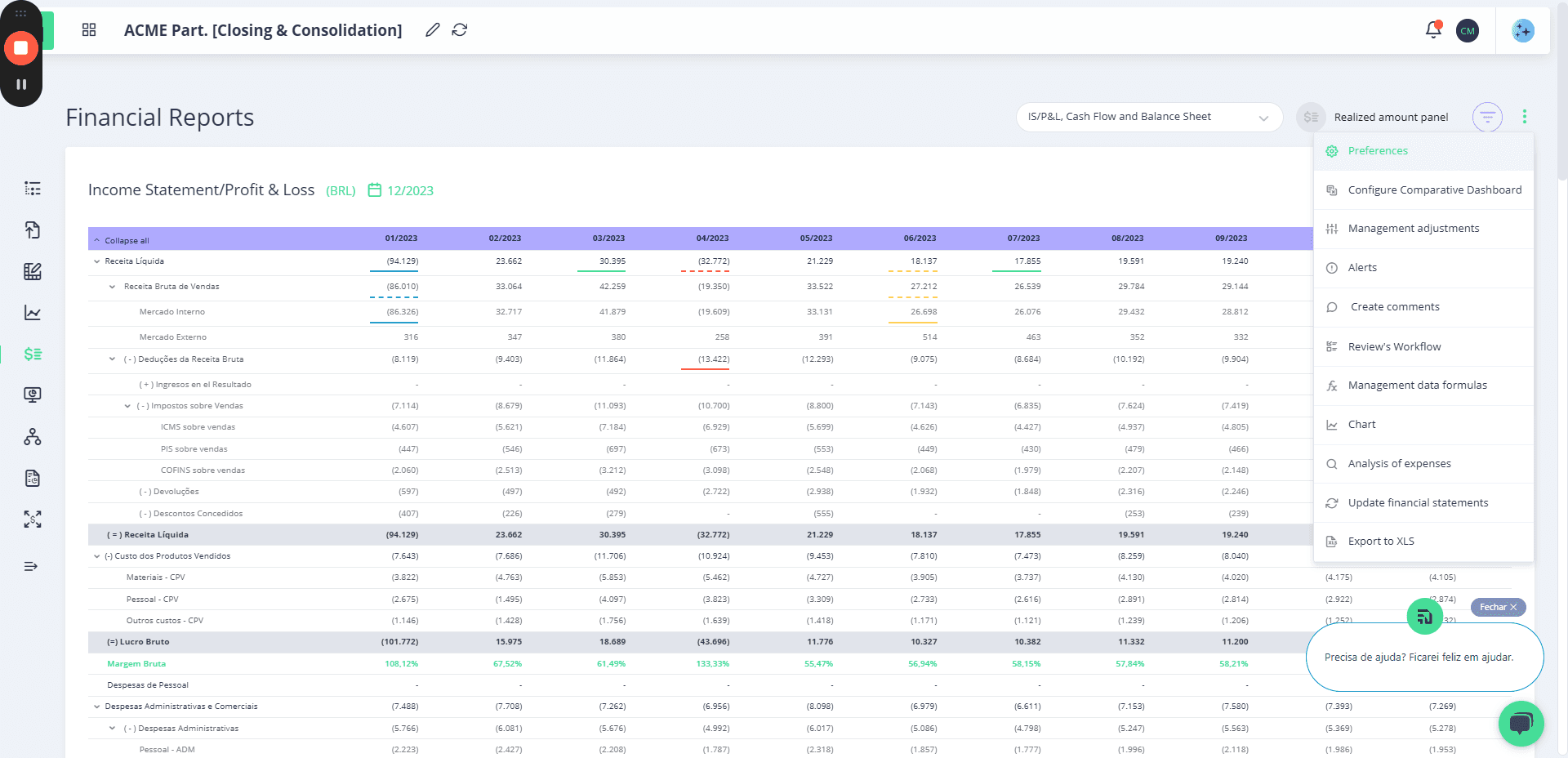Pause the screen recording
The image size is (1568, 758).
coord(21,84)
